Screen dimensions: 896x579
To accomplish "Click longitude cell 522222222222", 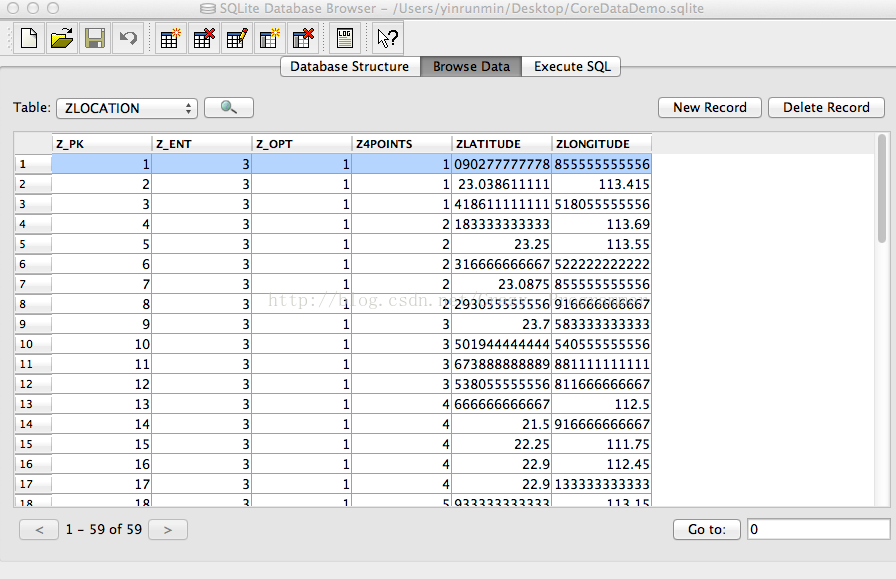I will click(x=602, y=264).
